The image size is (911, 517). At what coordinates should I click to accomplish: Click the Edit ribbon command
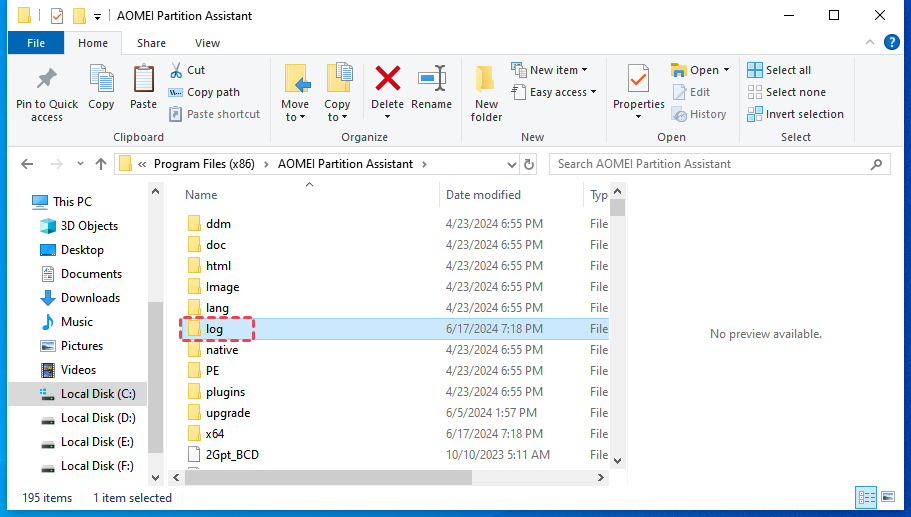[691, 92]
